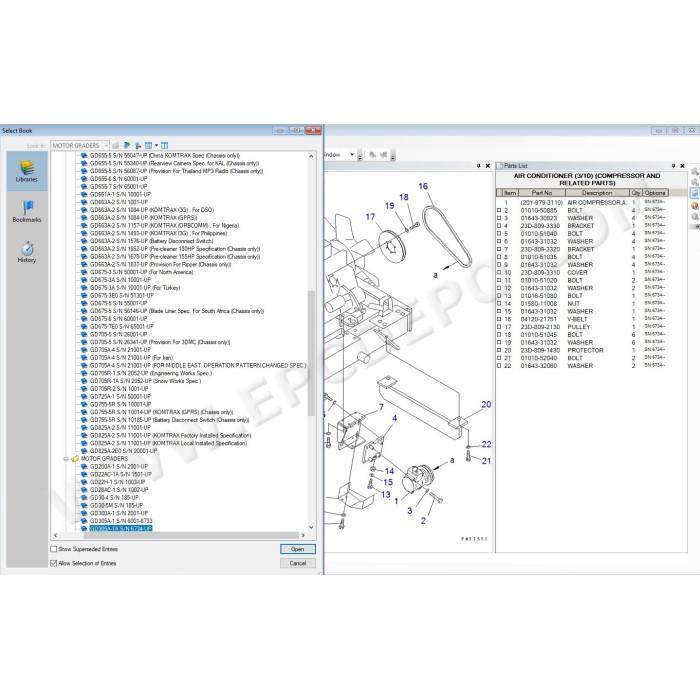The image size is (700, 700).
Task: Click book icon beside GD725A-1 S/N 50001-UP
Action: click(x=84, y=396)
